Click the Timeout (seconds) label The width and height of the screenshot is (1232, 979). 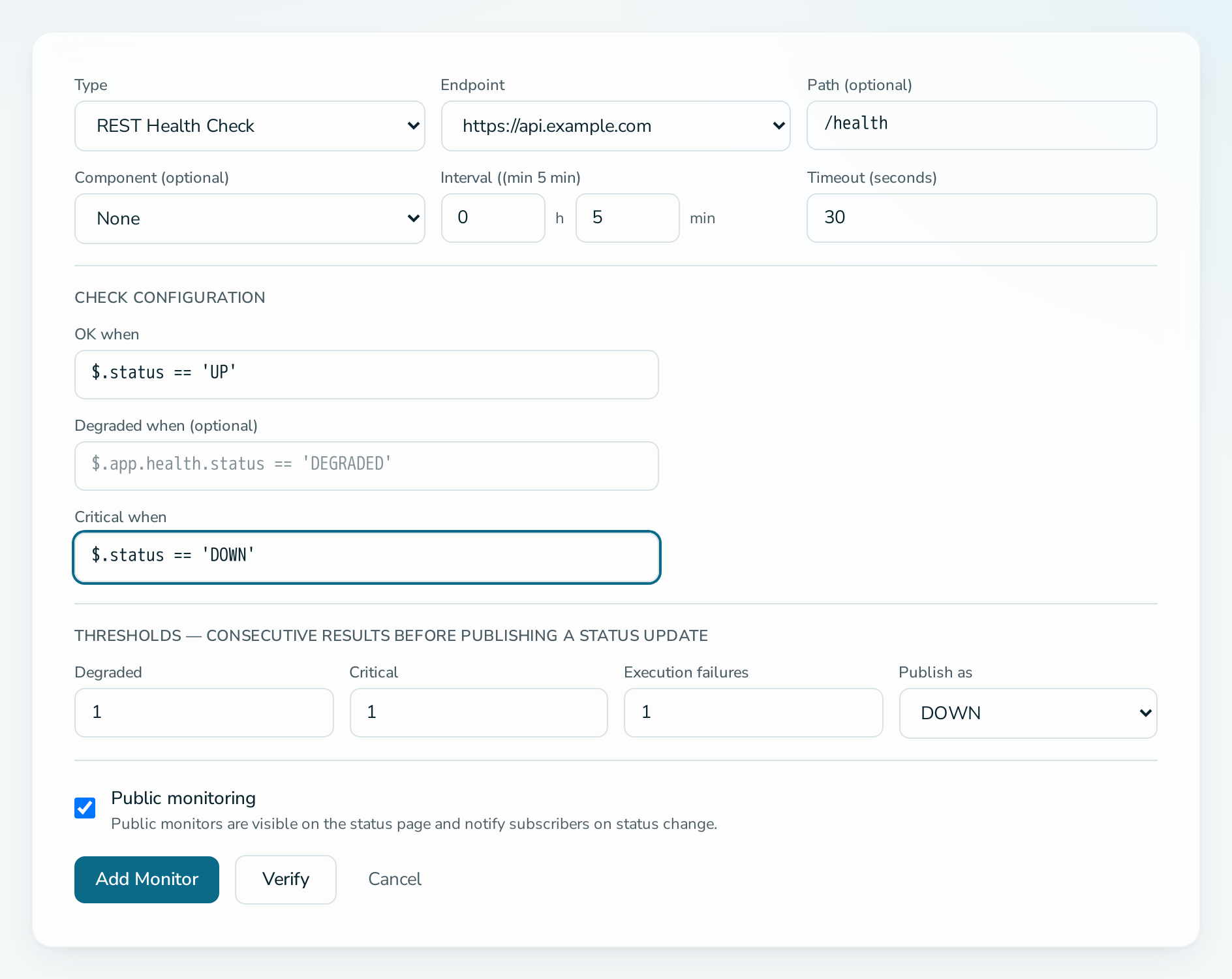(x=872, y=178)
